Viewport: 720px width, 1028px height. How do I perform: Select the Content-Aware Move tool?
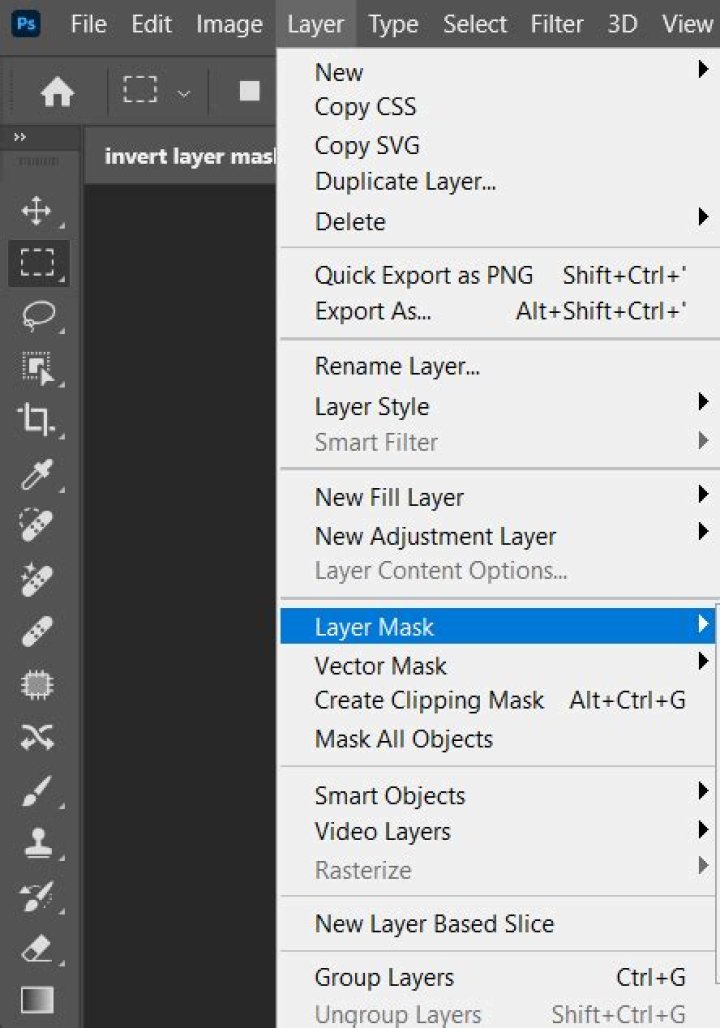38,735
